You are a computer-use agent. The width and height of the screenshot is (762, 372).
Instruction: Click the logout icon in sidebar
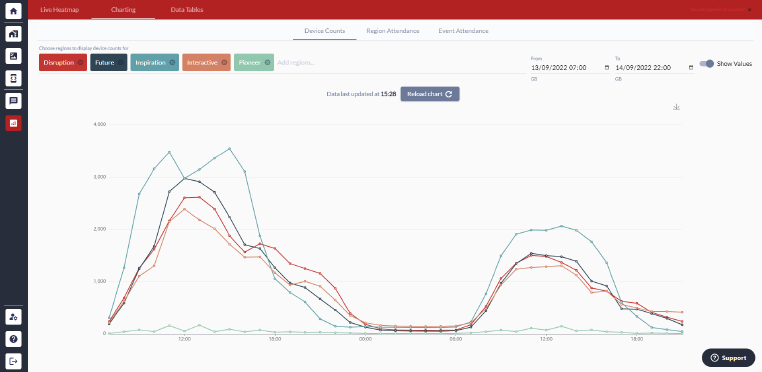(14, 361)
